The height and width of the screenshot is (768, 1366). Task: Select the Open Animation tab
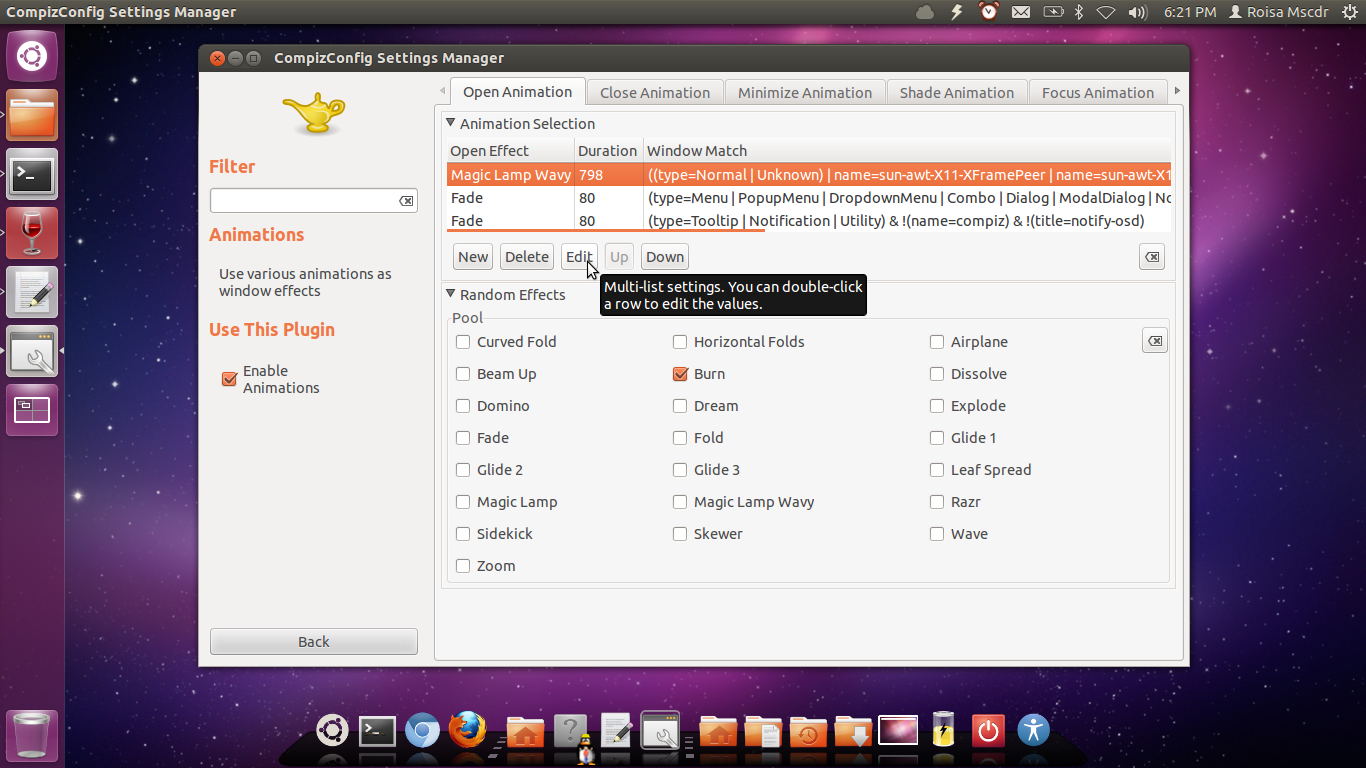pyautogui.click(x=517, y=92)
